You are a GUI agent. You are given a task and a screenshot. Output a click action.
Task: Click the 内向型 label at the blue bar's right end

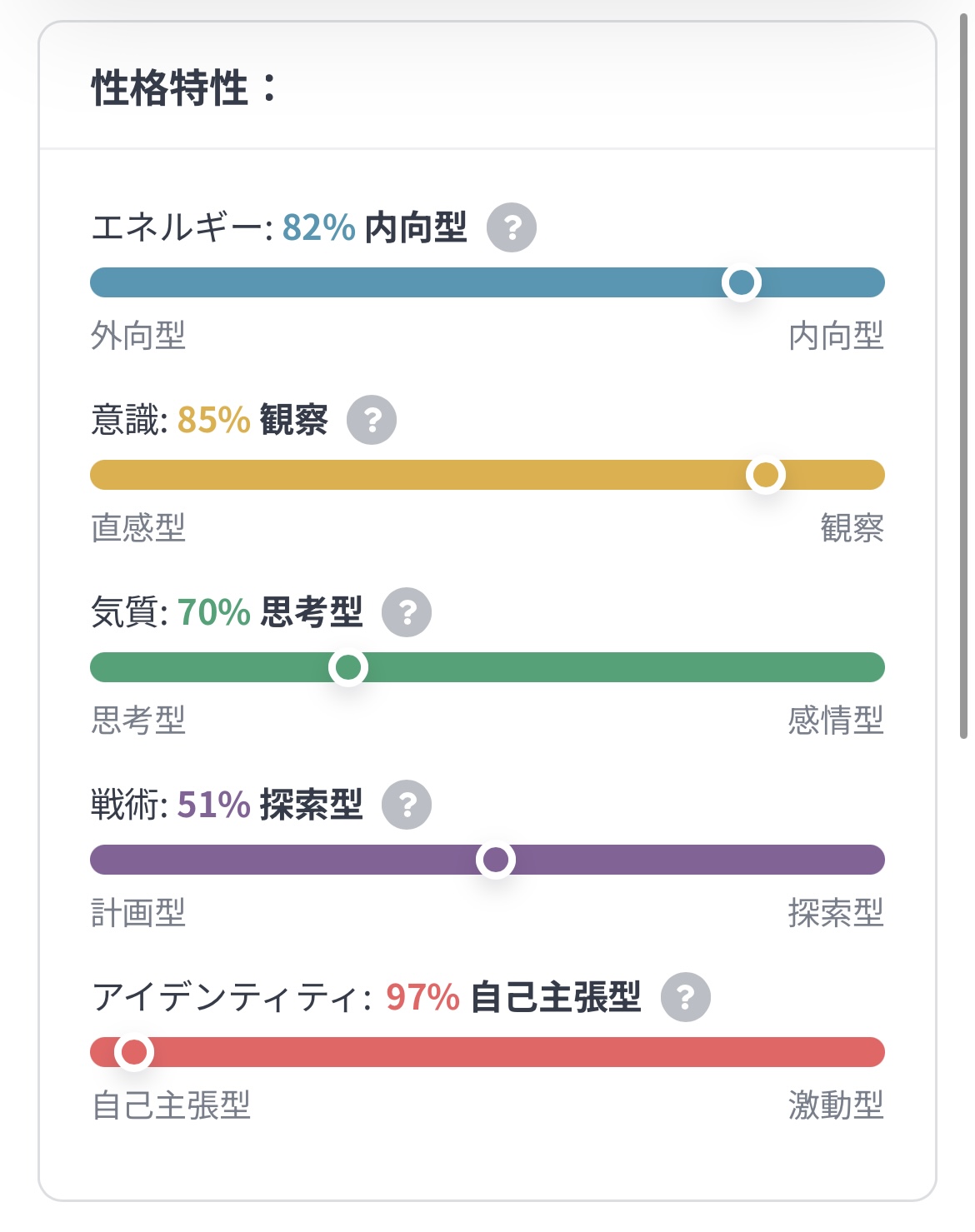pos(836,336)
